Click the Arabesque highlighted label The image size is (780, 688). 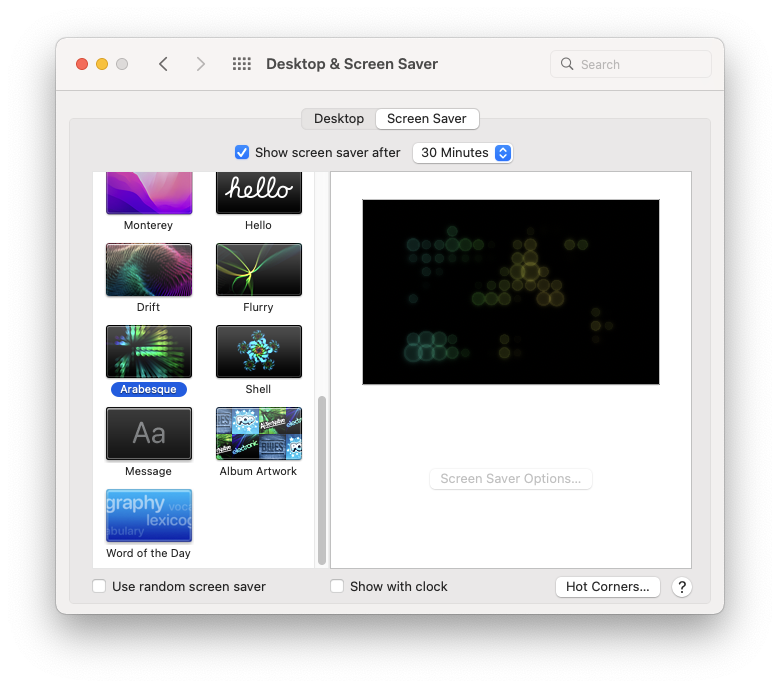(148, 389)
